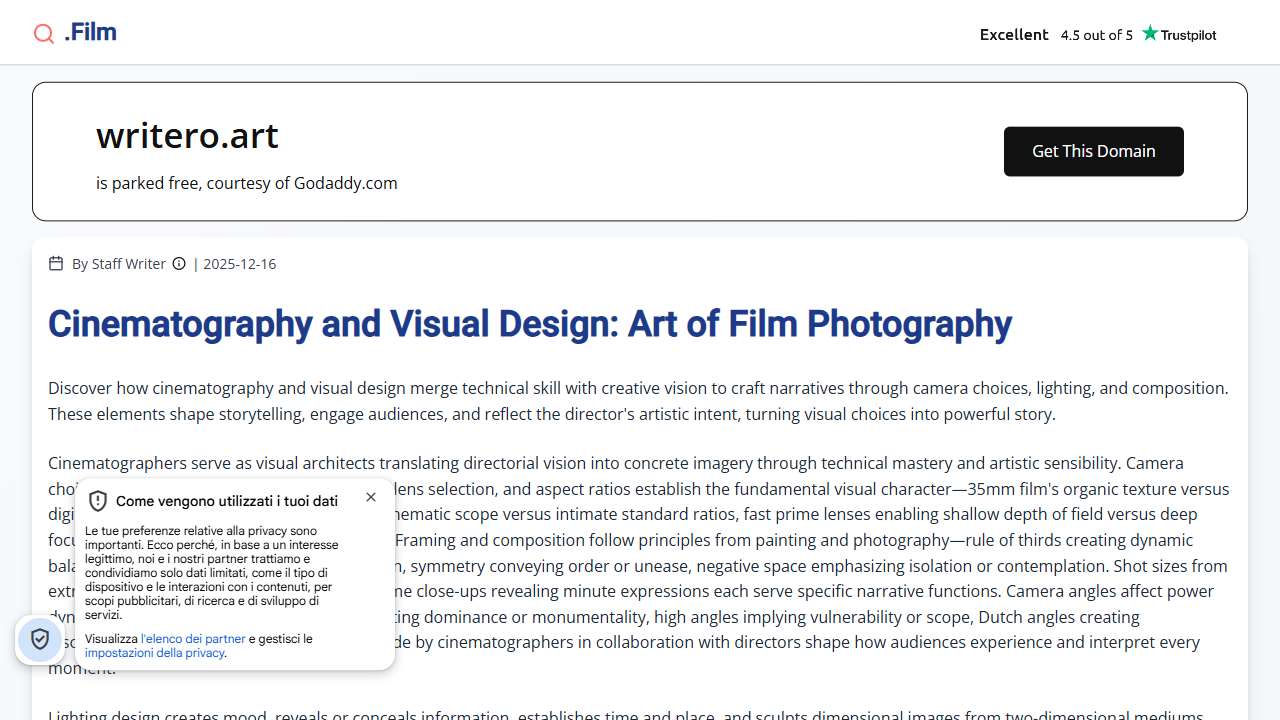Open the .Film logo link
The width and height of the screenshot is (1280, 720).
coord(90,32)
